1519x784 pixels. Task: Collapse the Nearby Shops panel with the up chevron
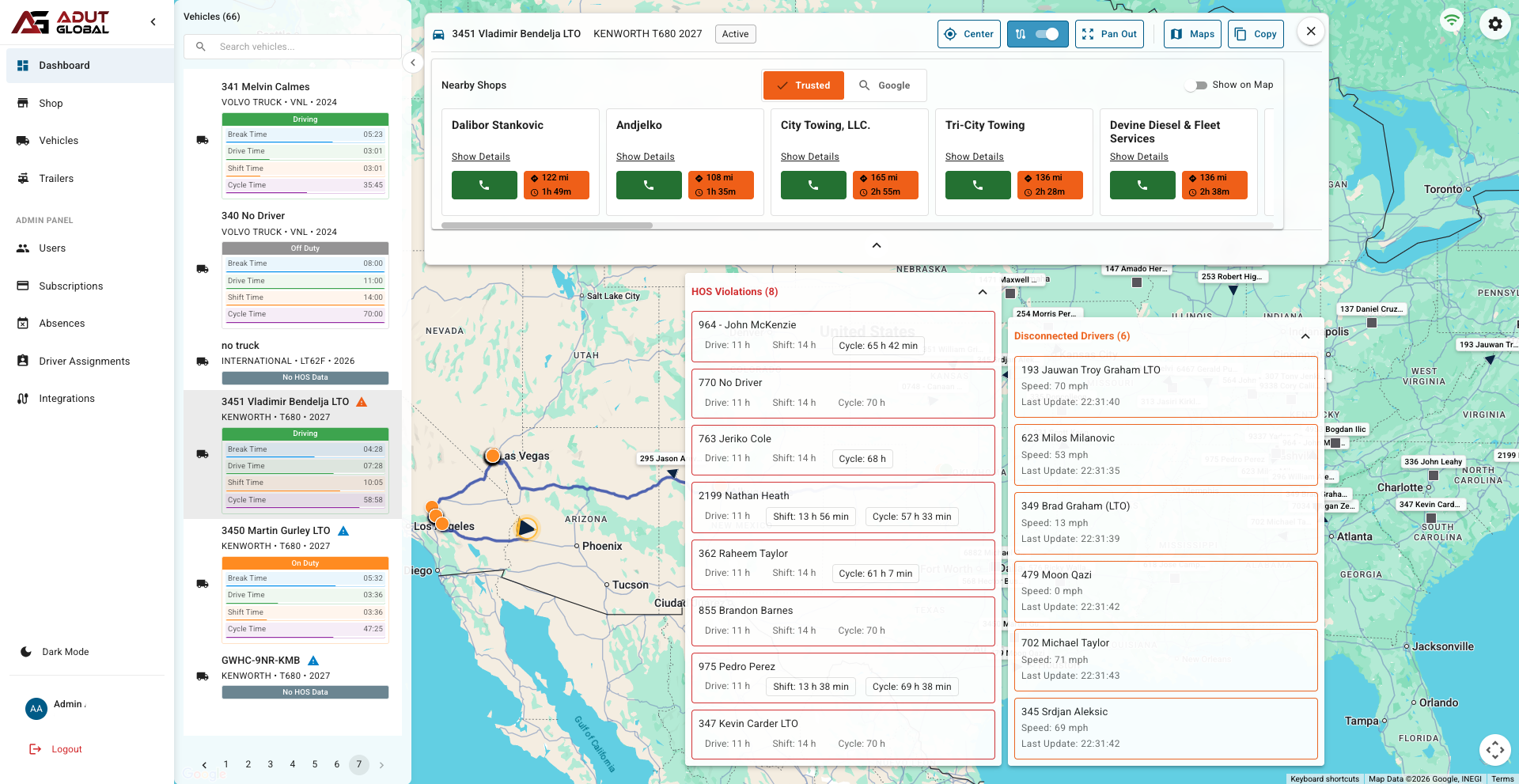876,245
